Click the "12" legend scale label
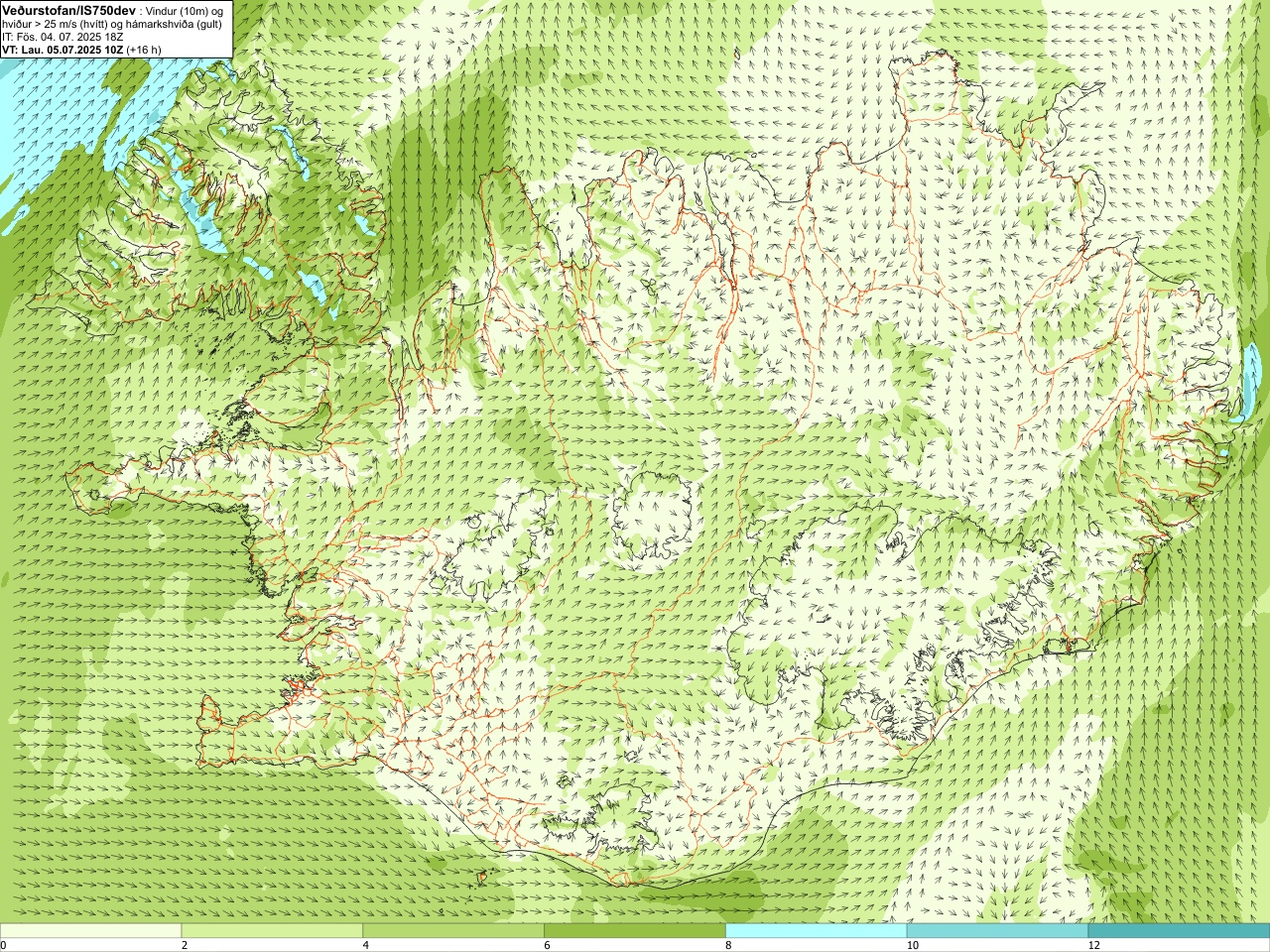This screenshot has height=952, width=1270. 1094,945
